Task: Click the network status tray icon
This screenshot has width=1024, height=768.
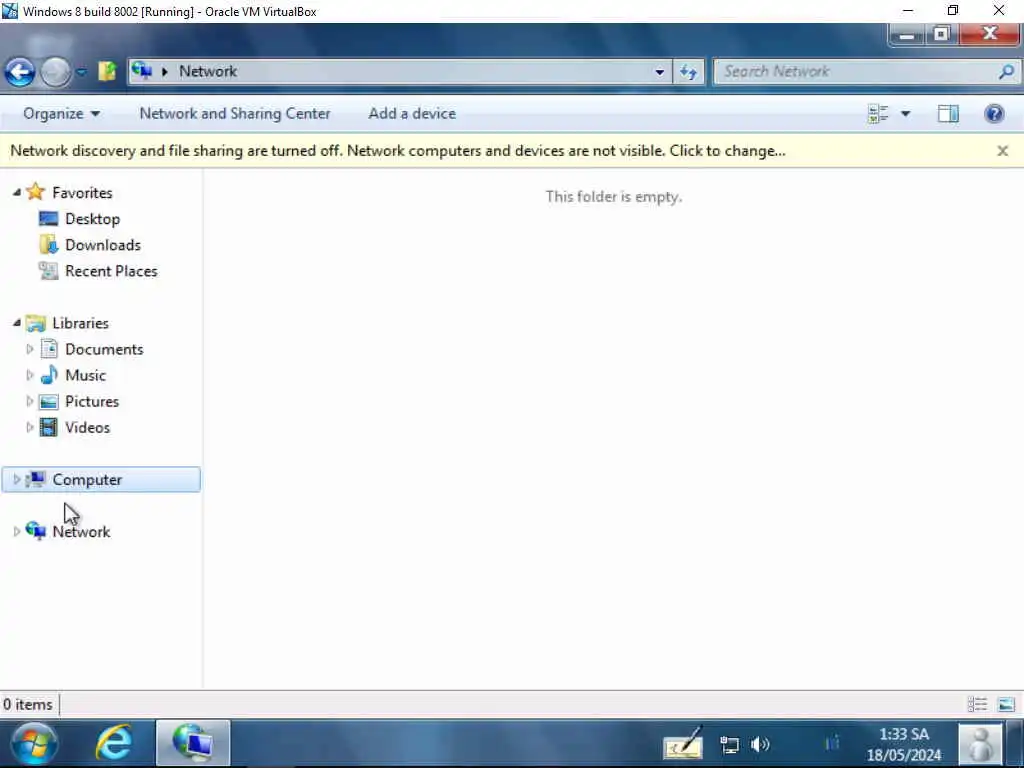Action: click(x=729, y=744)
